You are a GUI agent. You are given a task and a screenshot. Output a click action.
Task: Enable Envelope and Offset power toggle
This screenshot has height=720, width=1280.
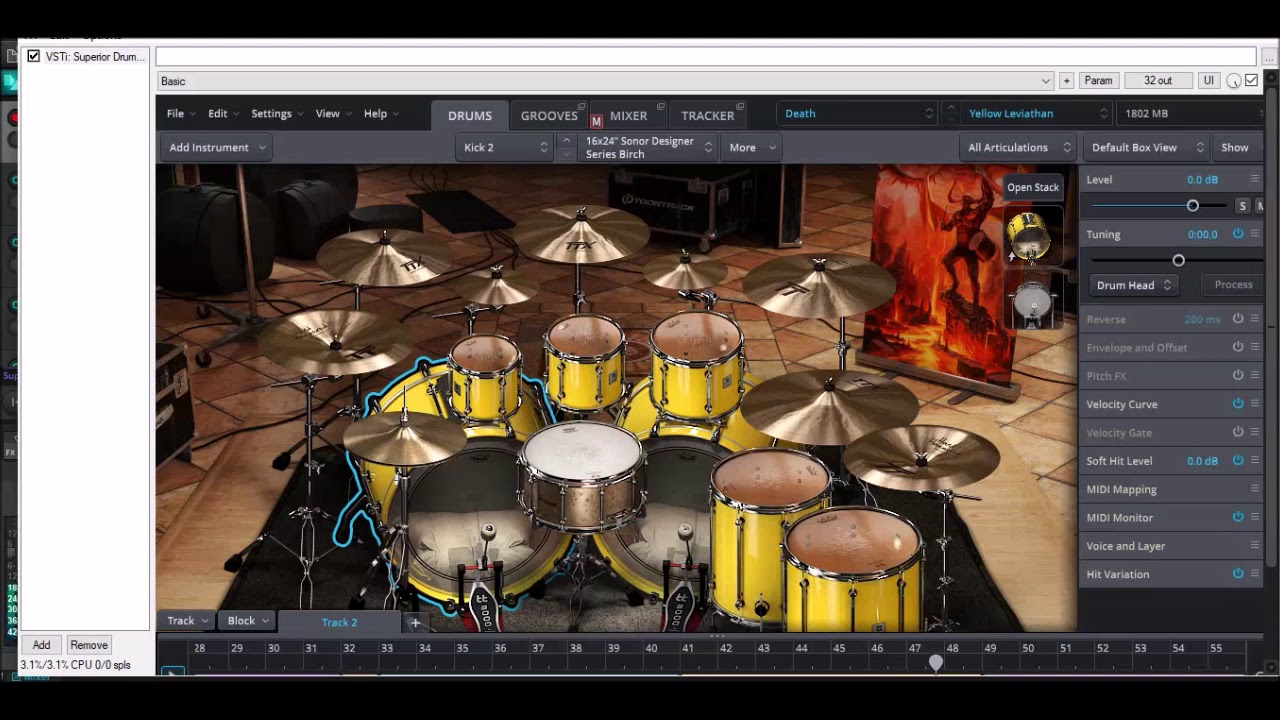[x=1238, y=347]
